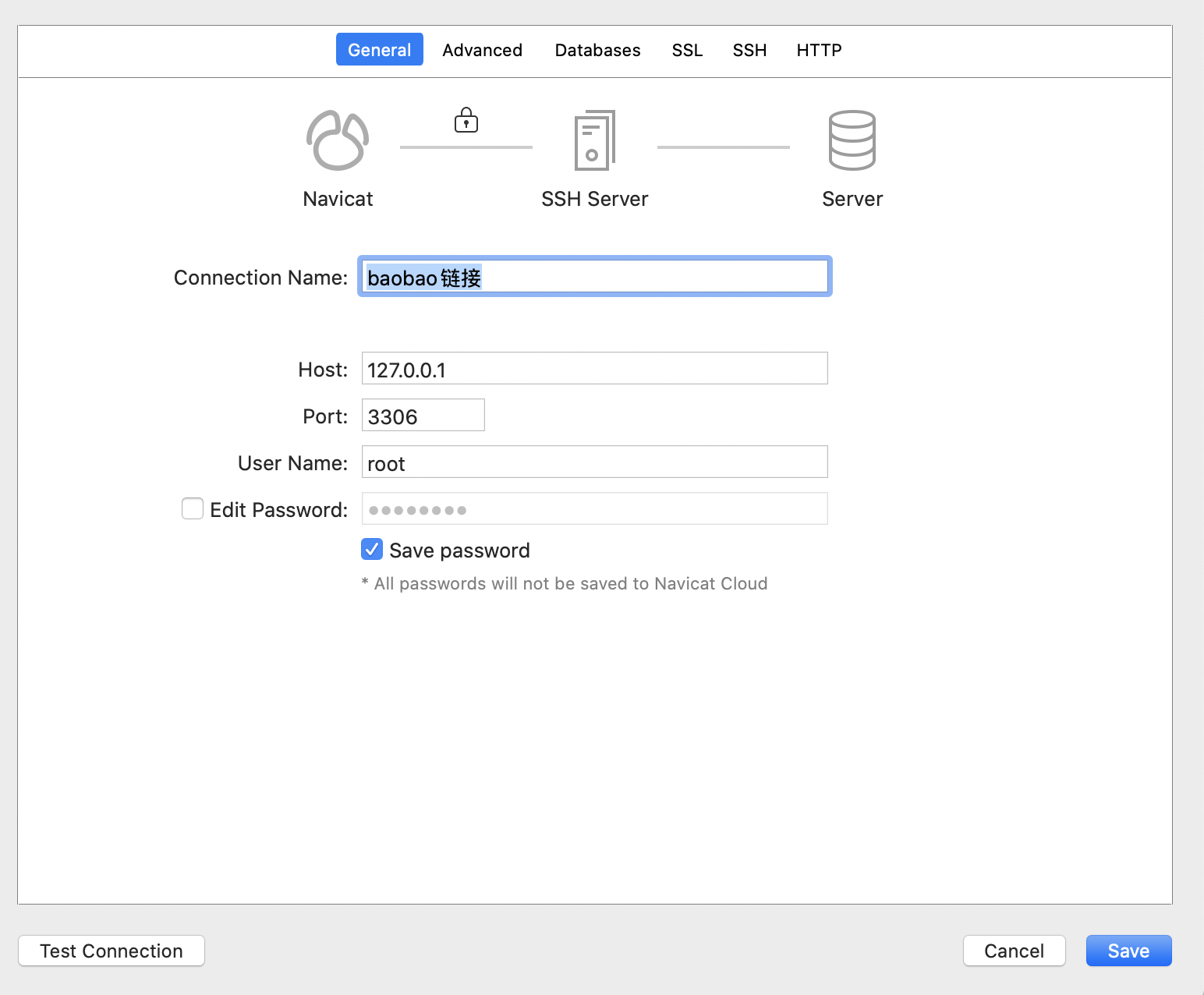This screenshot has height=995, width=1204.
Task: Click the User Name field
Action: (594, 462)
